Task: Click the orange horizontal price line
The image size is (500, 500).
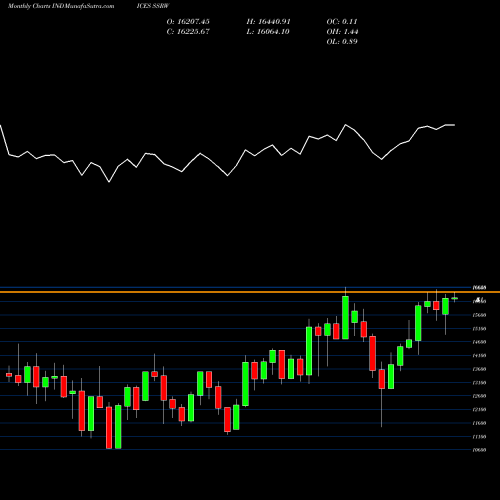Action: [x=250, y=292]
